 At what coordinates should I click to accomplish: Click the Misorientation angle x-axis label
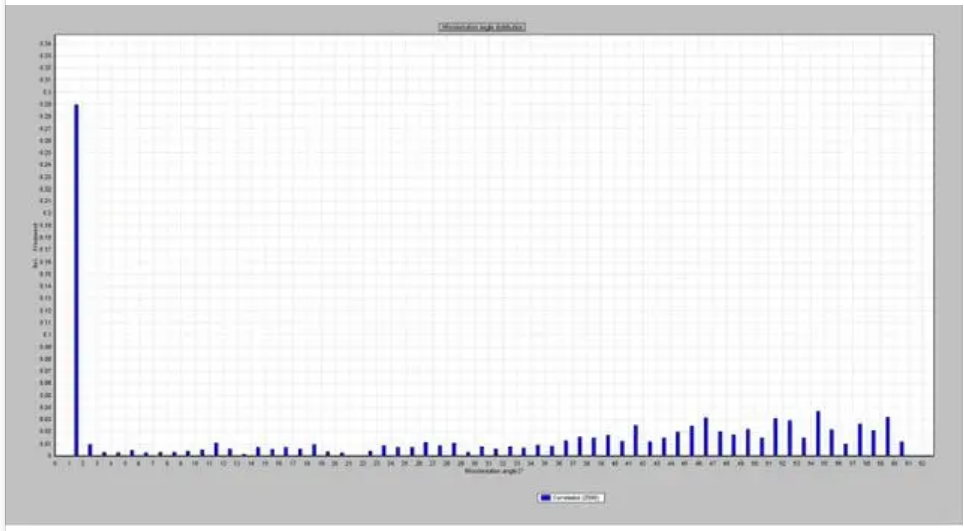point(494,471)
